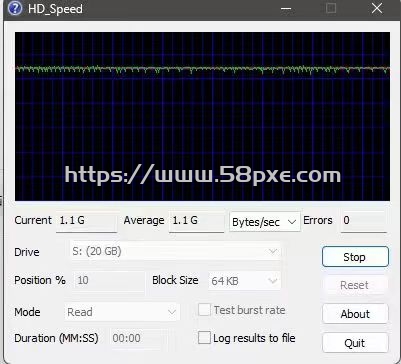Quit the HD_Speed application
The width and height of the screenshot is (401, 364).
[x=355, y=343]
